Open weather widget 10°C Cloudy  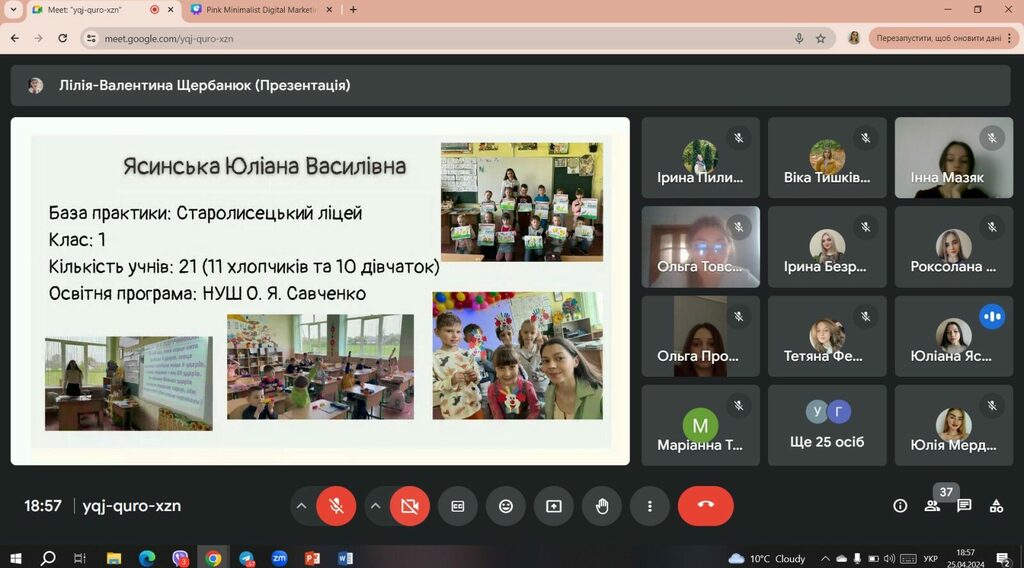pos(767,558)
